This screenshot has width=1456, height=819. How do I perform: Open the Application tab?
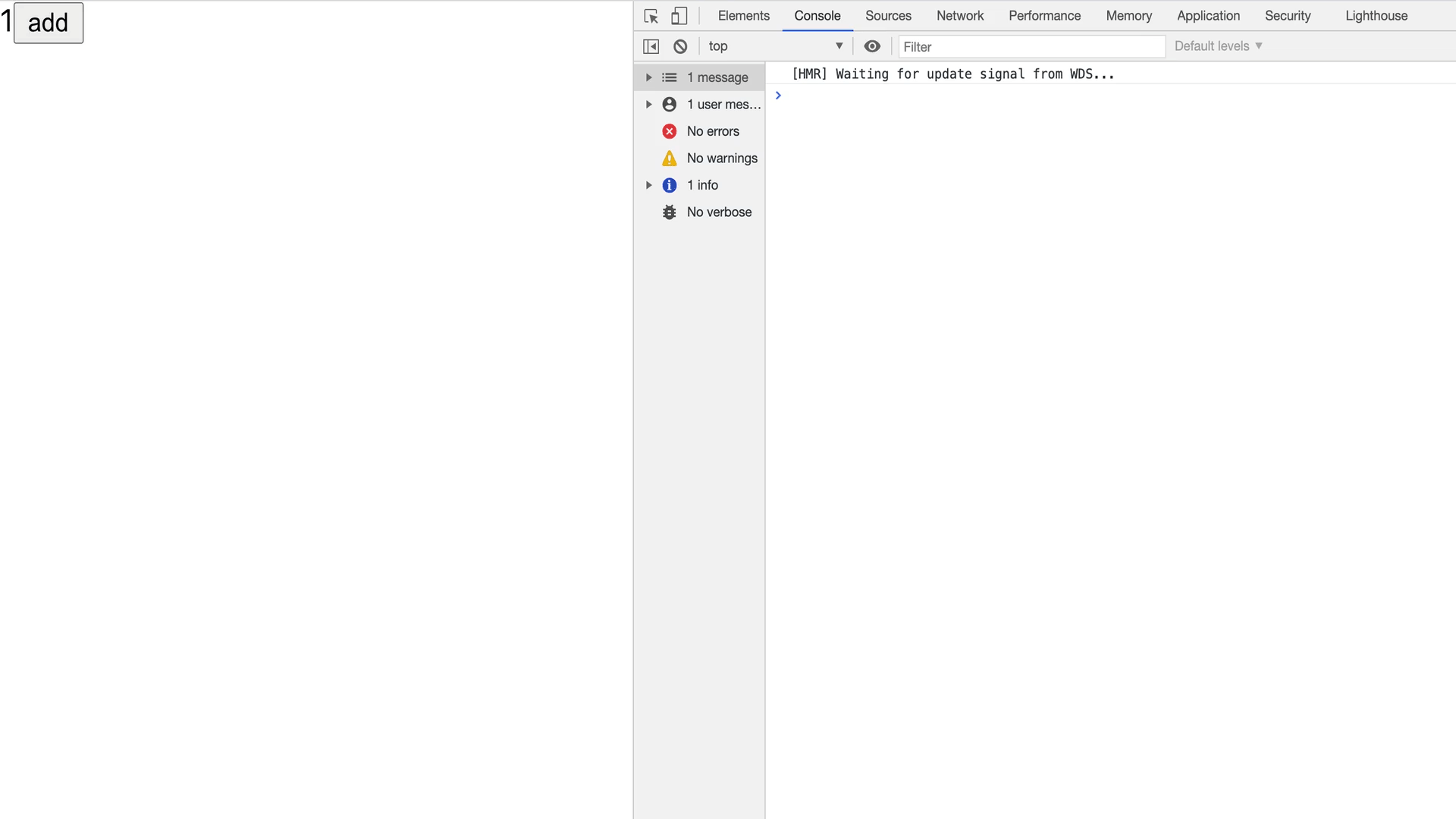pos(1208,16)
